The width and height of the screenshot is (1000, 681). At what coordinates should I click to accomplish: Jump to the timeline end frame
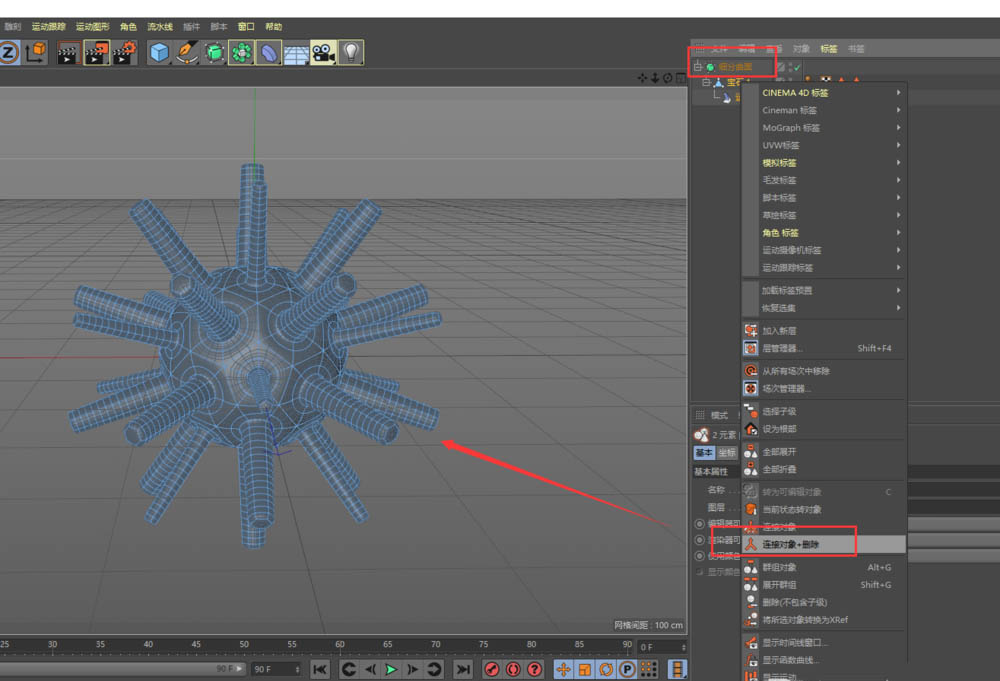463,669
